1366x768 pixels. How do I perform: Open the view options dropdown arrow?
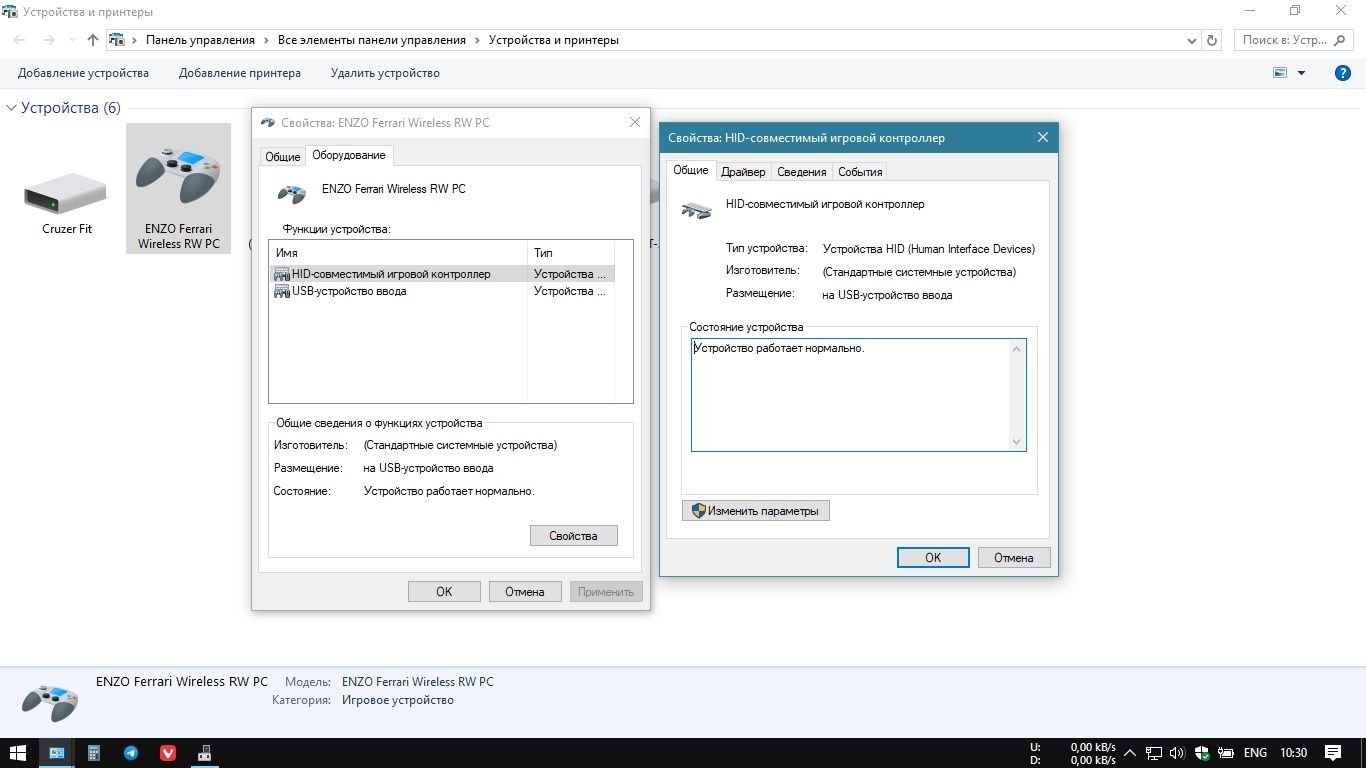click(x=1301, y=73)
